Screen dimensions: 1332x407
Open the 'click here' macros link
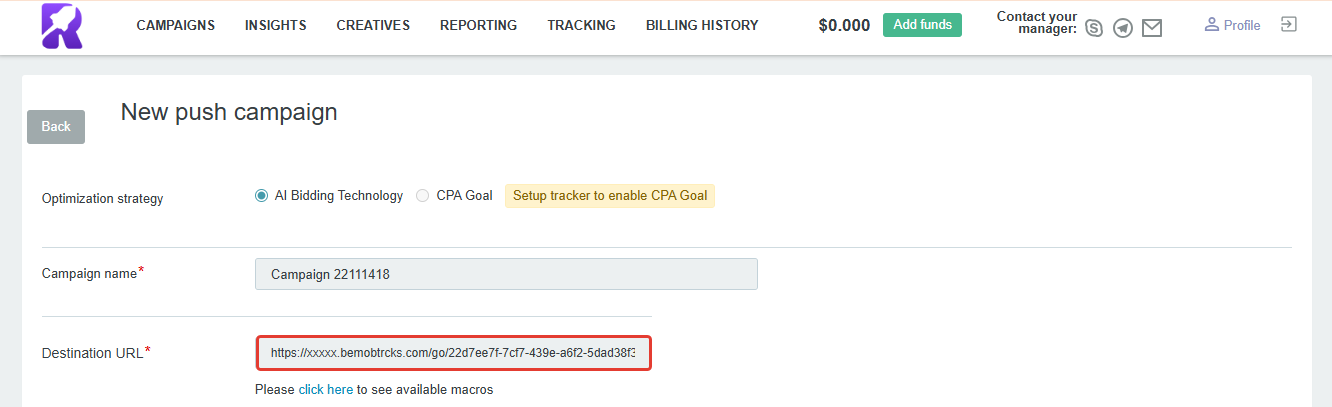click(x=326, y=389)
